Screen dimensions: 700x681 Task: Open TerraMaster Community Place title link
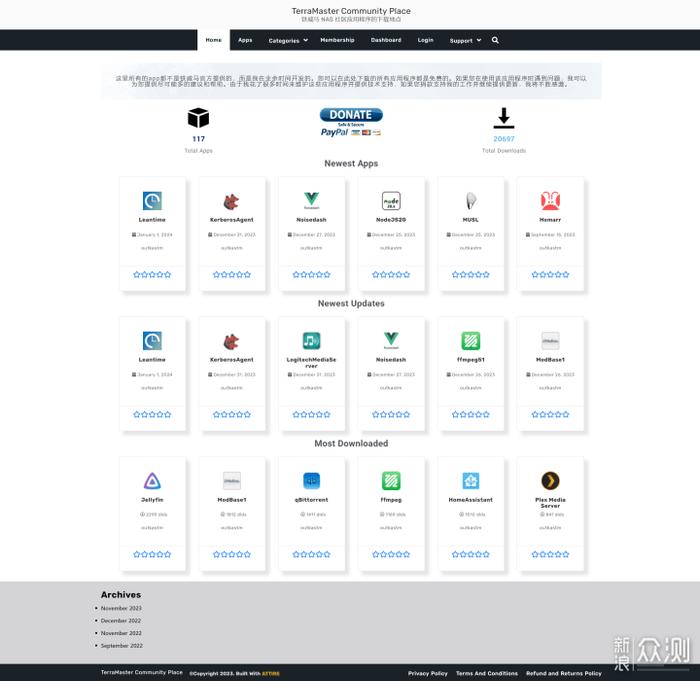(351, 11)
